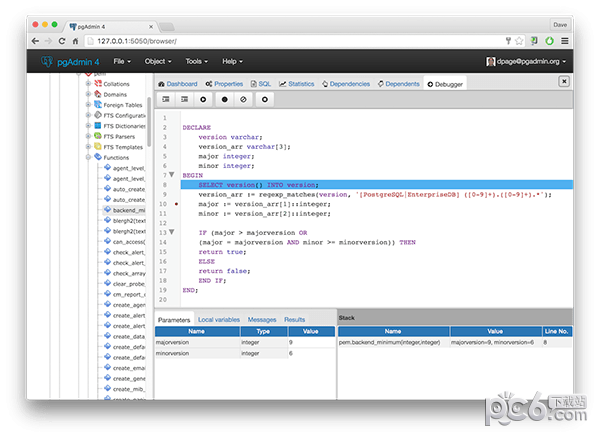Open the dpage@pgadmin.org user menu
This screenshot has width=600, height=438.
click(x=526, y=61)
